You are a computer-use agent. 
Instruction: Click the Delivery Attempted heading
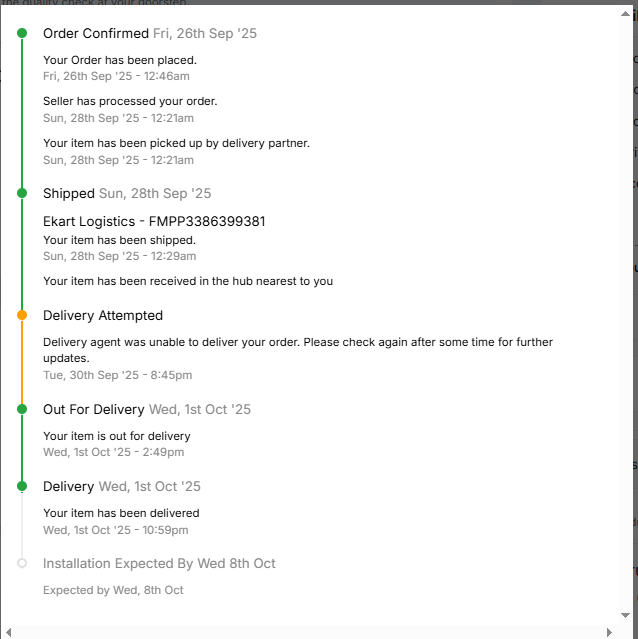point(103,315)
